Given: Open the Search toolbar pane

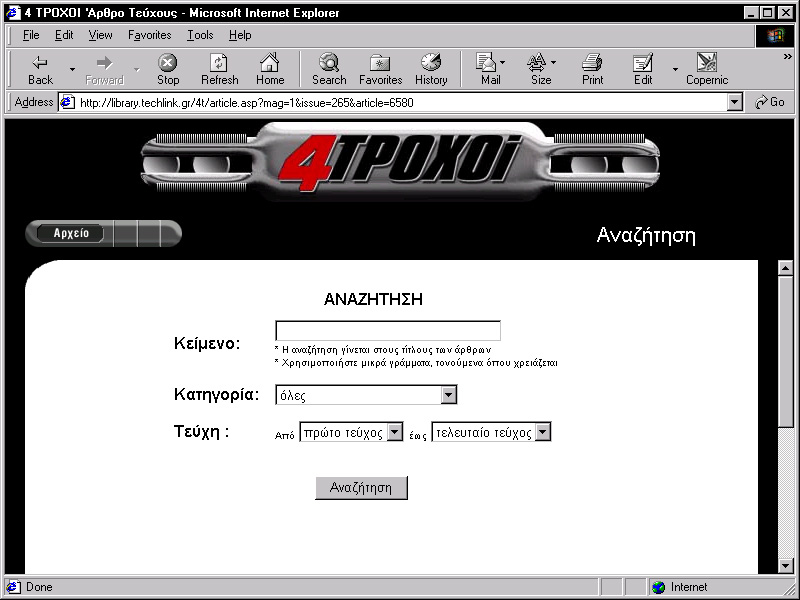Looking at the screenshot, I should click(x=329, y=69).
